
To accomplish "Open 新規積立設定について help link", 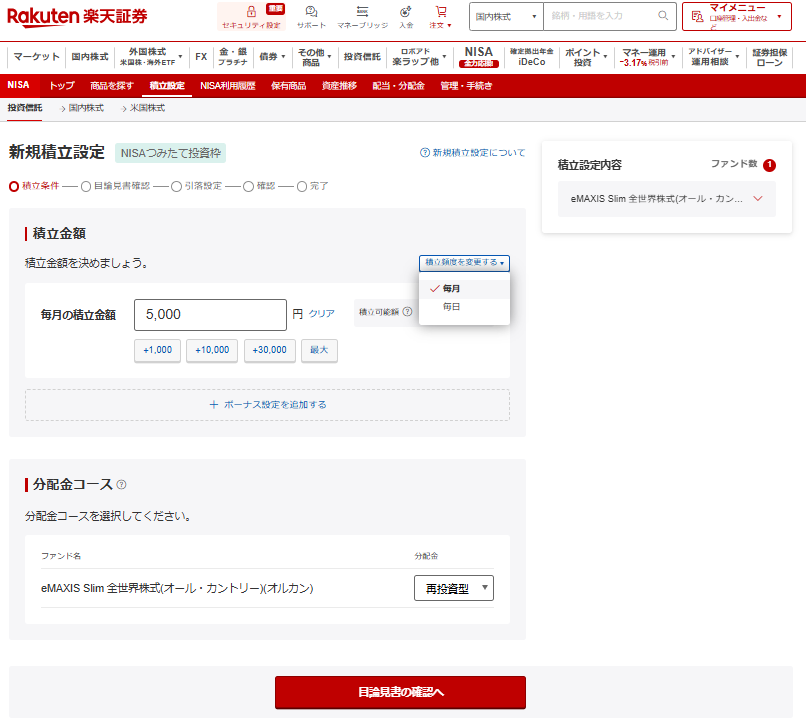I will (x=472, y=153).
